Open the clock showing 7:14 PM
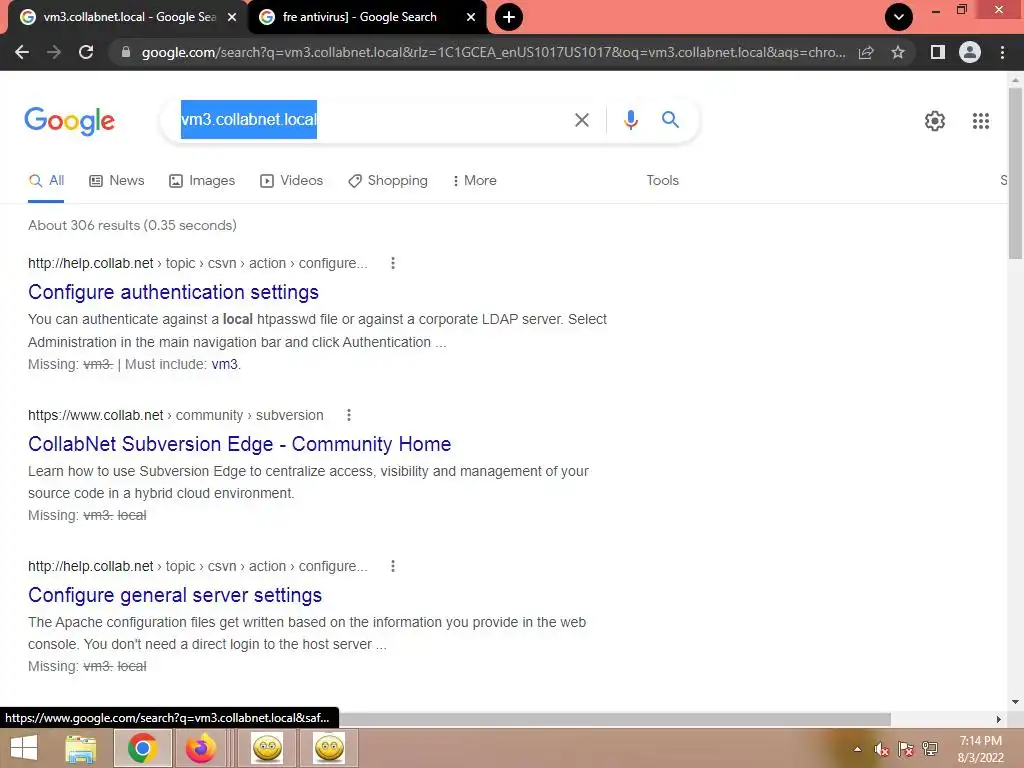The width and height of the screenshot is (1024, 768). [980, 749]
